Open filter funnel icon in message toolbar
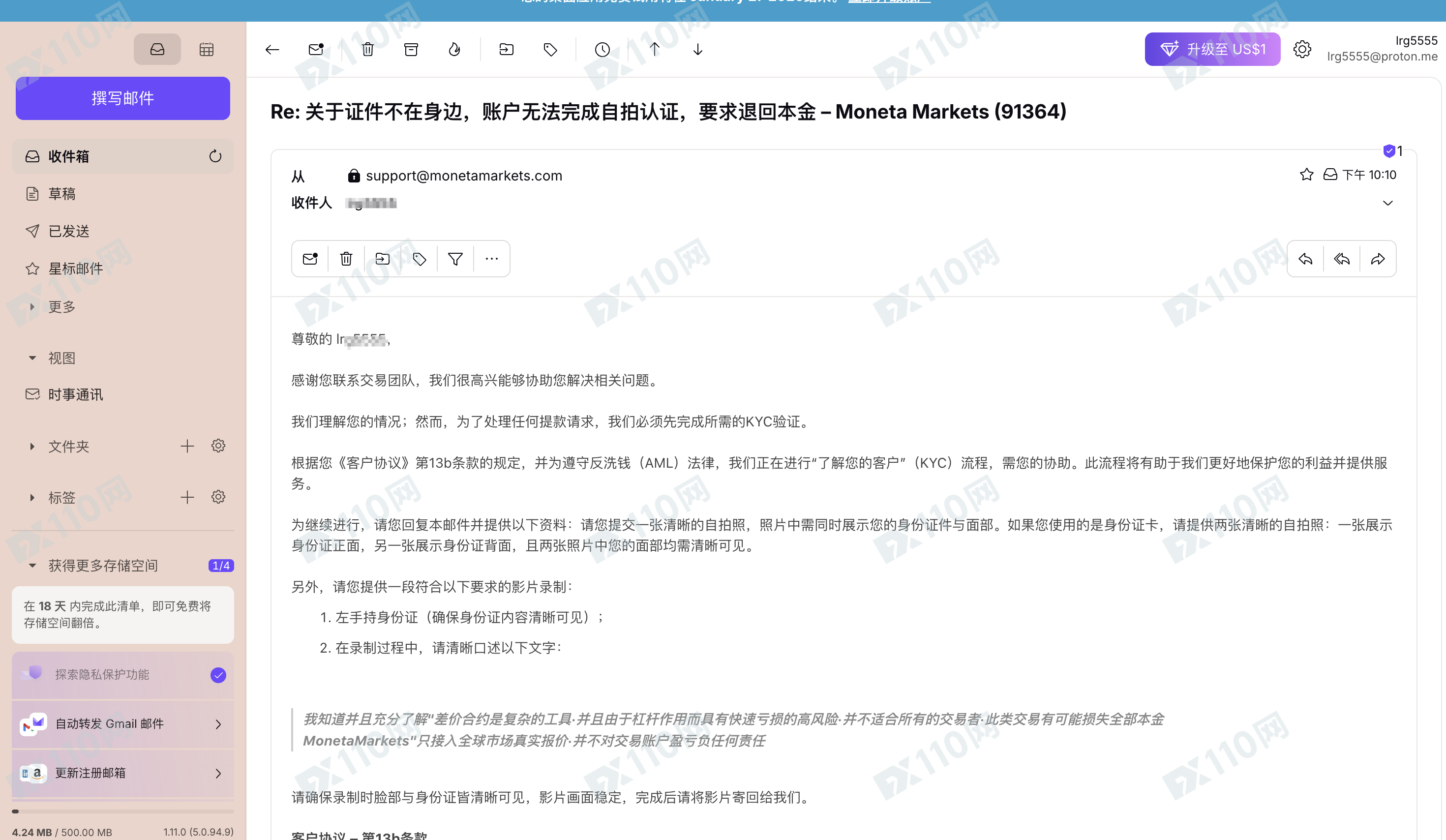Screen dimensions: 1446x840 point(455,259)
